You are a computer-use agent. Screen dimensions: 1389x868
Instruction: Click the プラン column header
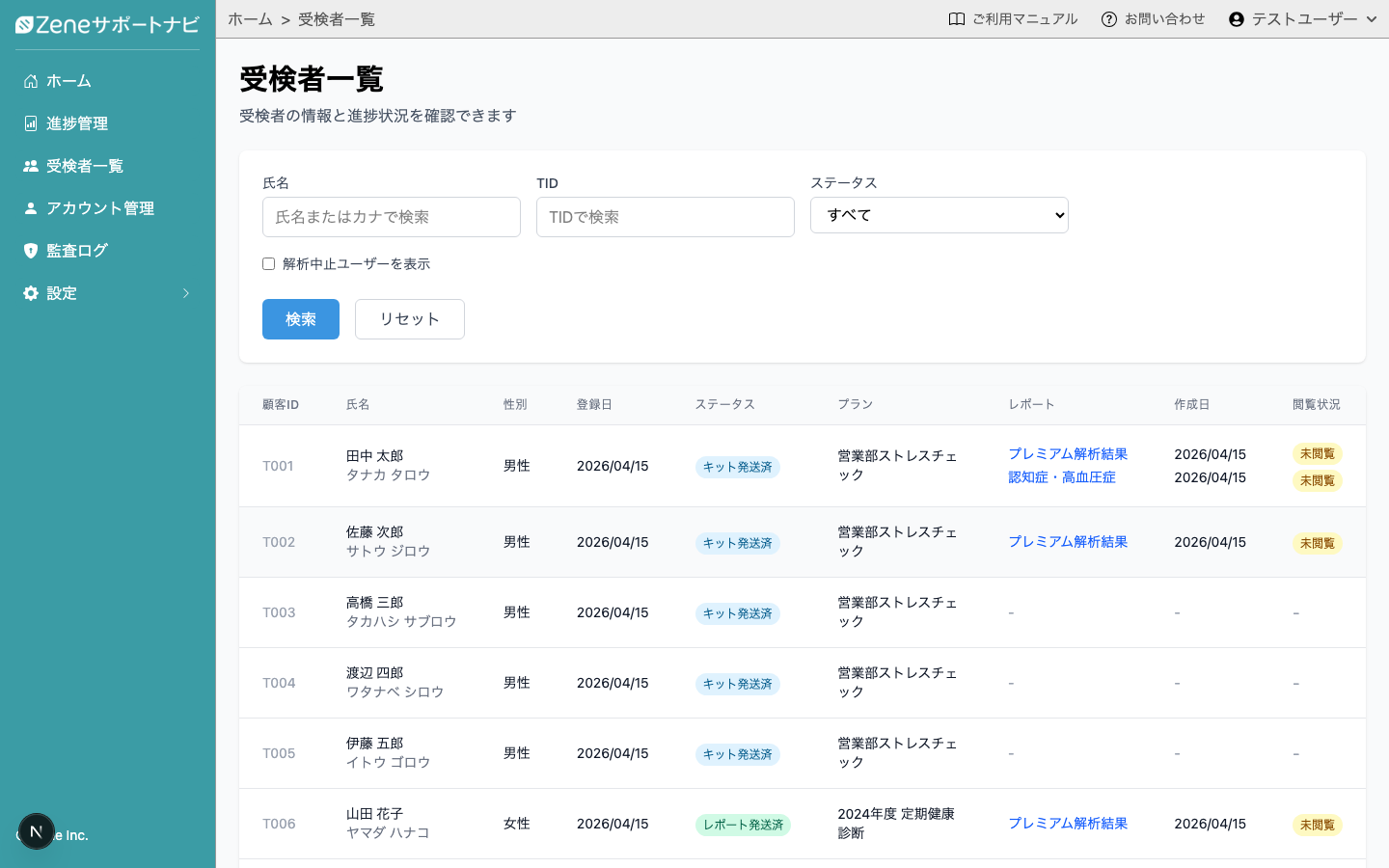point(855,405)
